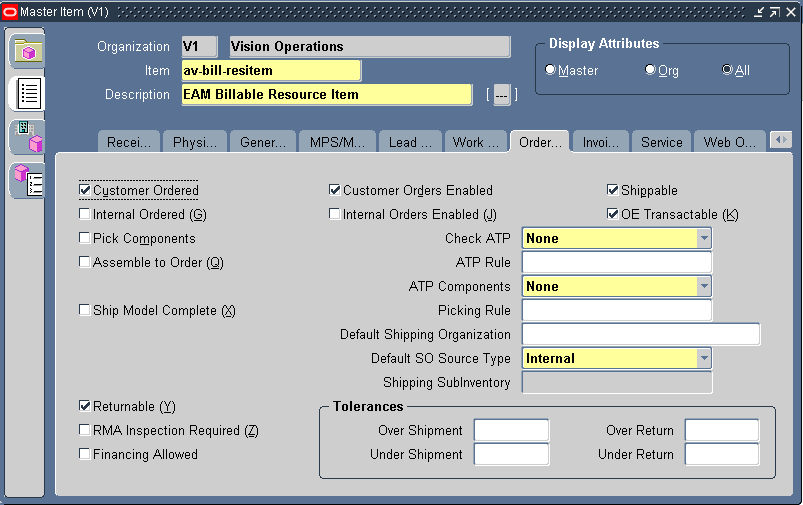Click Vision Operations organization name field
The width and height of the screenshot is (803, 505).
370,47
